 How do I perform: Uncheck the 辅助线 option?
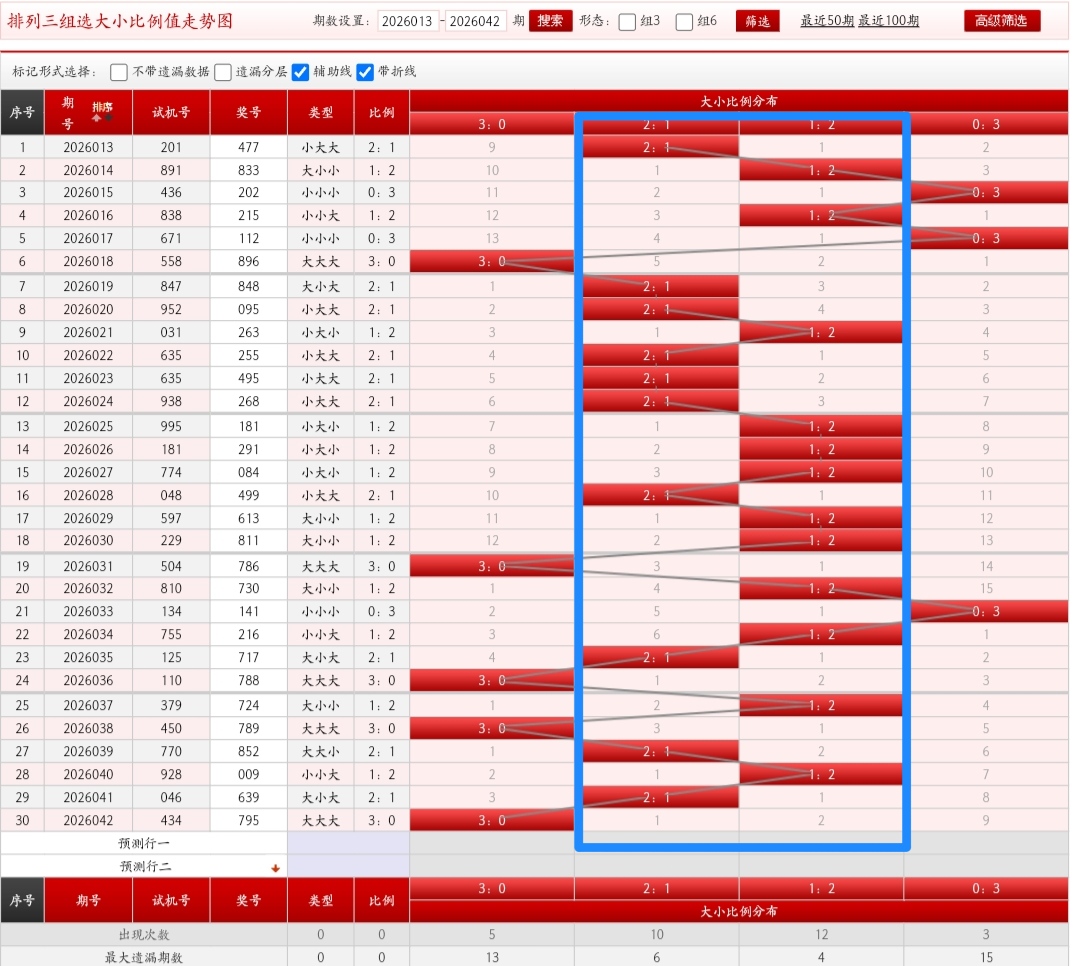(300, 72)
